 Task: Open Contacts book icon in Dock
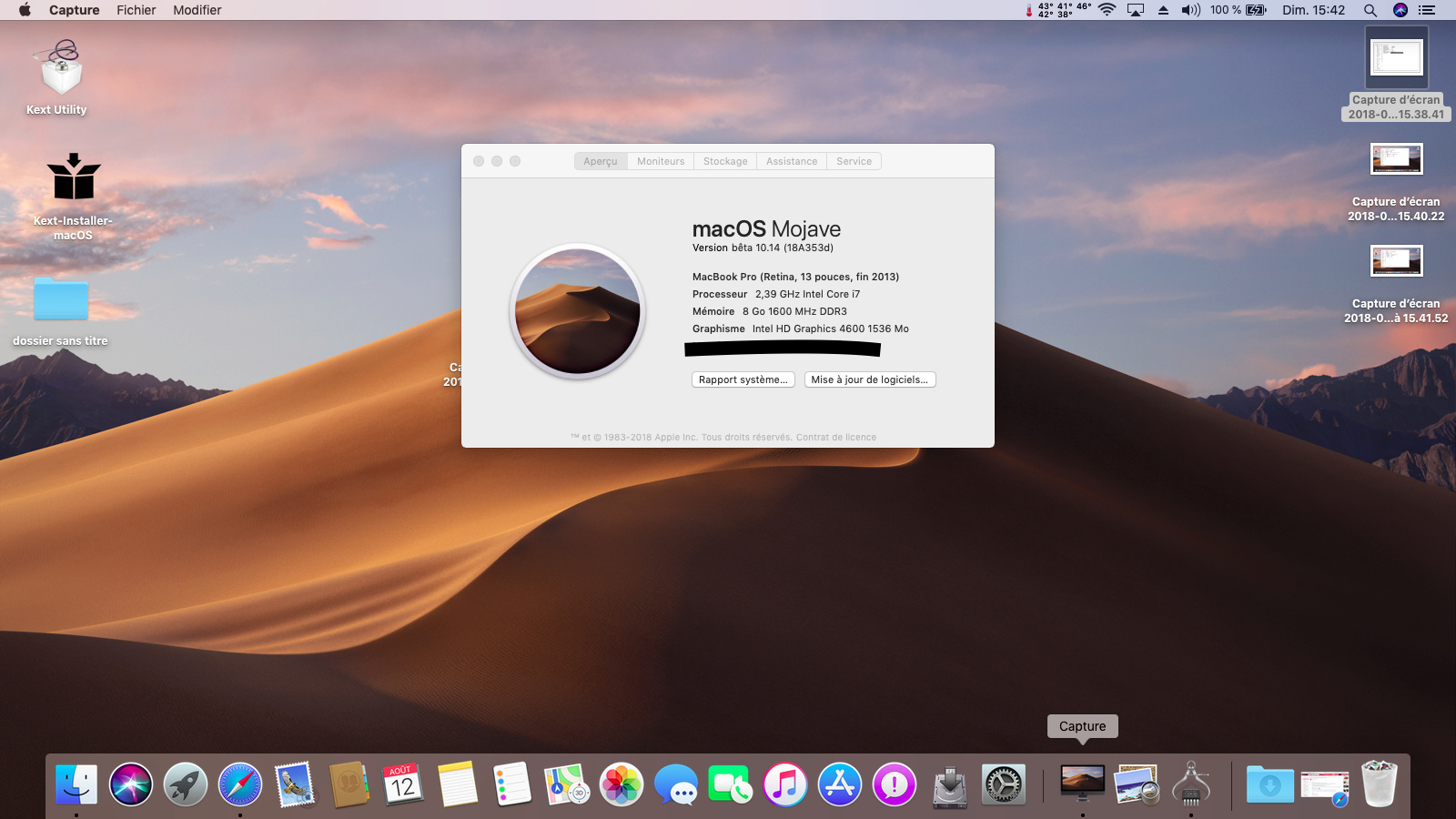349,784
